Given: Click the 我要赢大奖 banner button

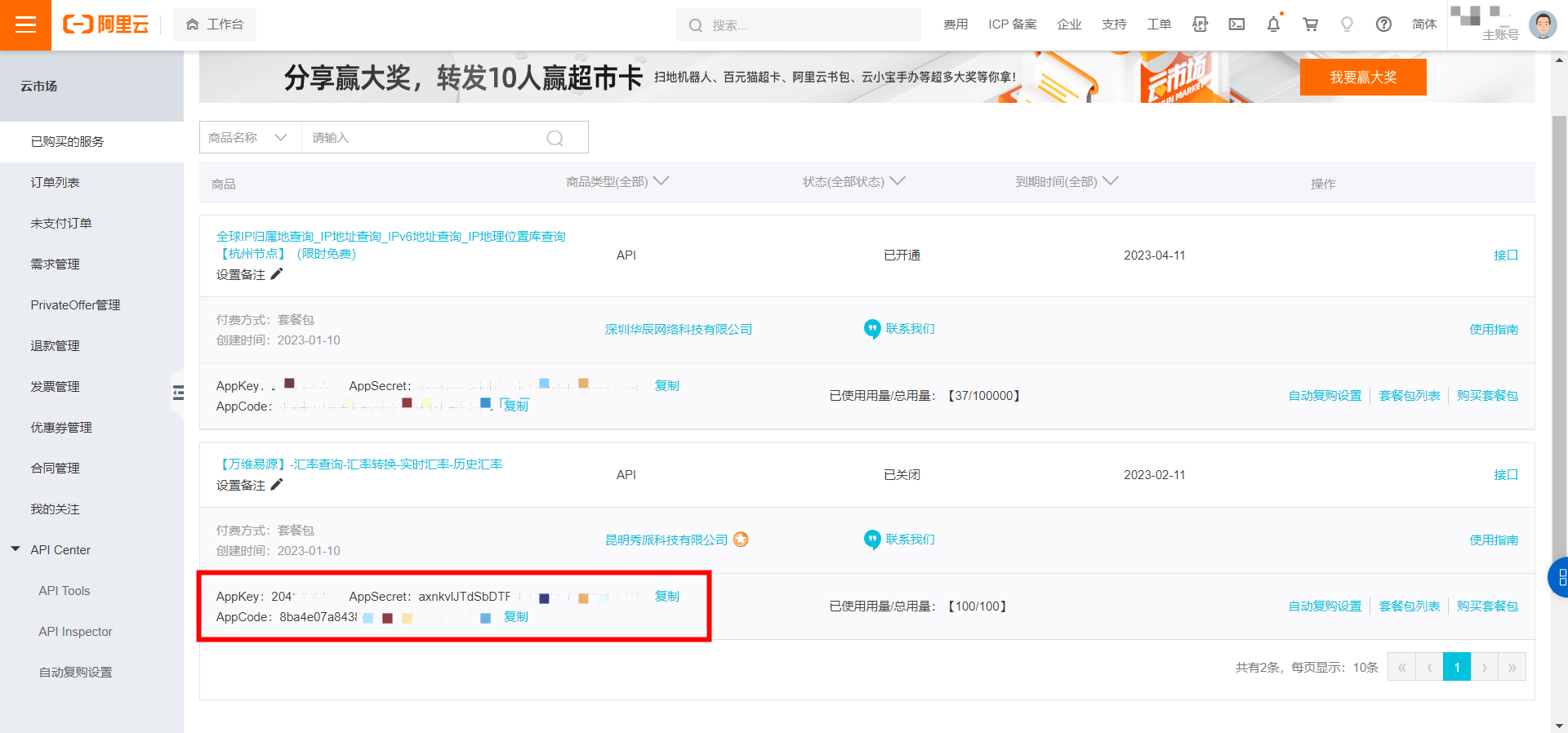Looking at the screenshot, I should (1363, 77).
